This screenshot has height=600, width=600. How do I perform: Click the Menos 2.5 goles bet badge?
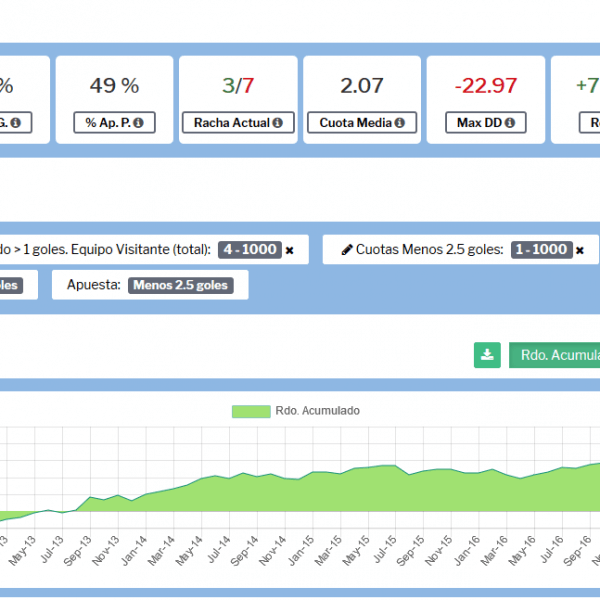(x=181, y=285)
